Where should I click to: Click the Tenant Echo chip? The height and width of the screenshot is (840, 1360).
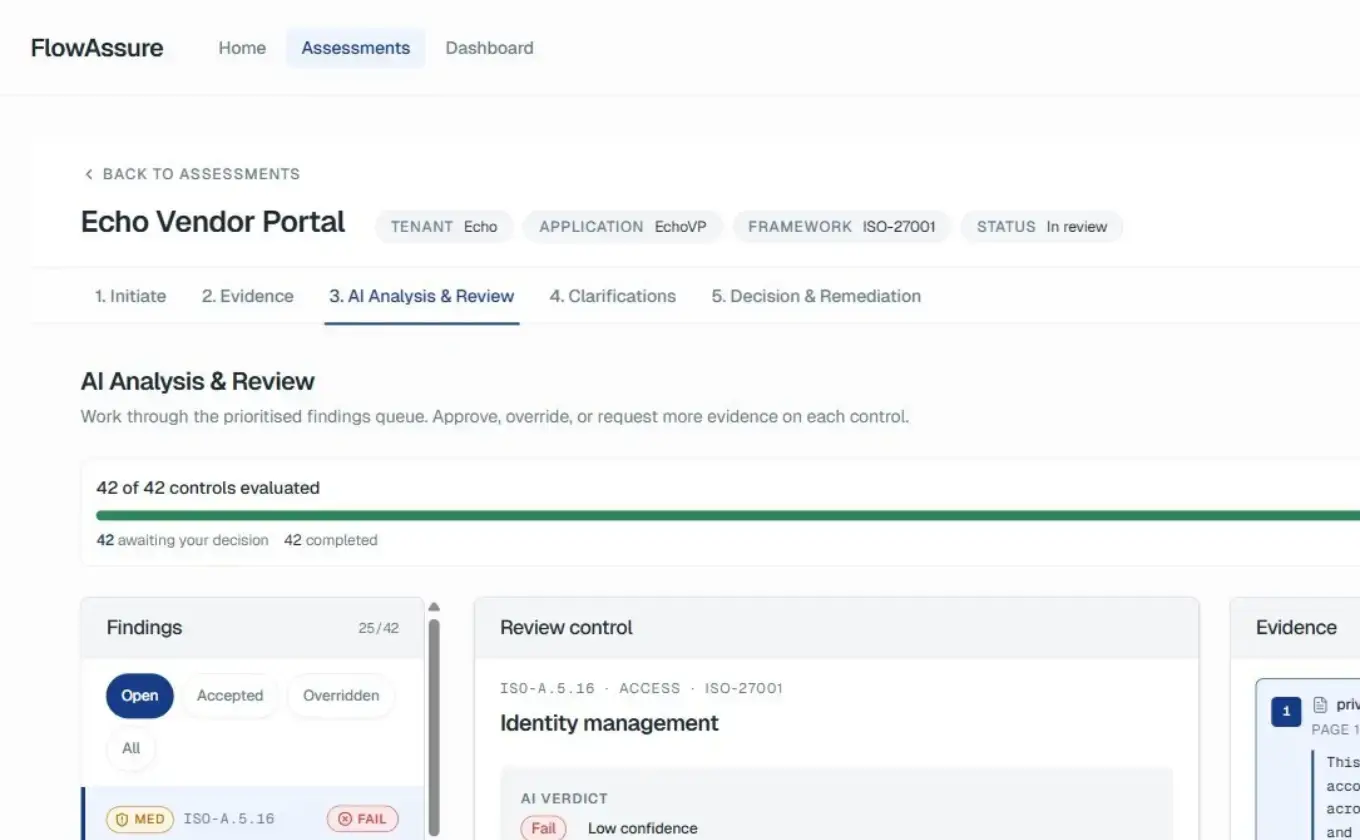[444, 227]
